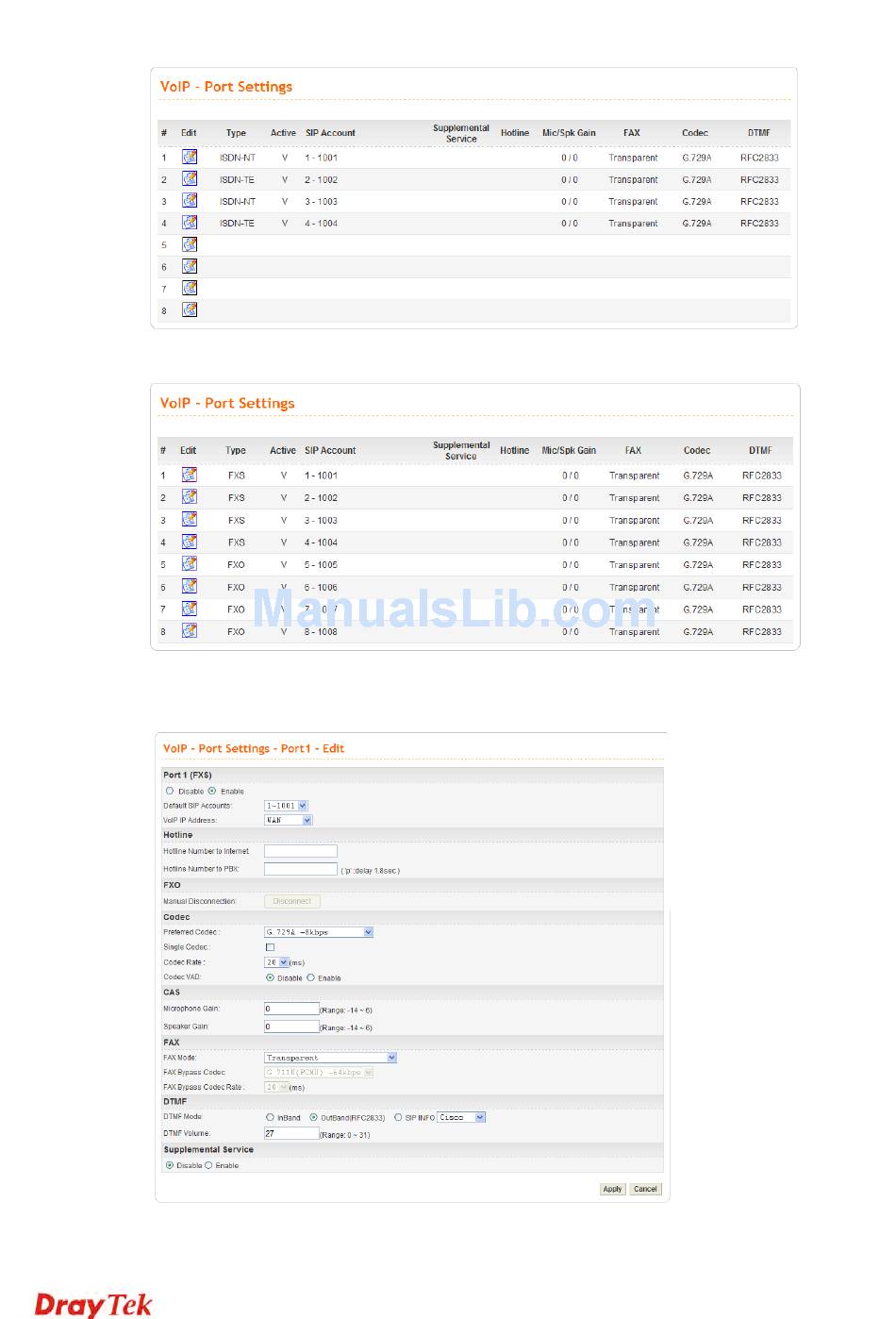
Task: Open Codec Rate dropdown
Action: coord(276,962)
